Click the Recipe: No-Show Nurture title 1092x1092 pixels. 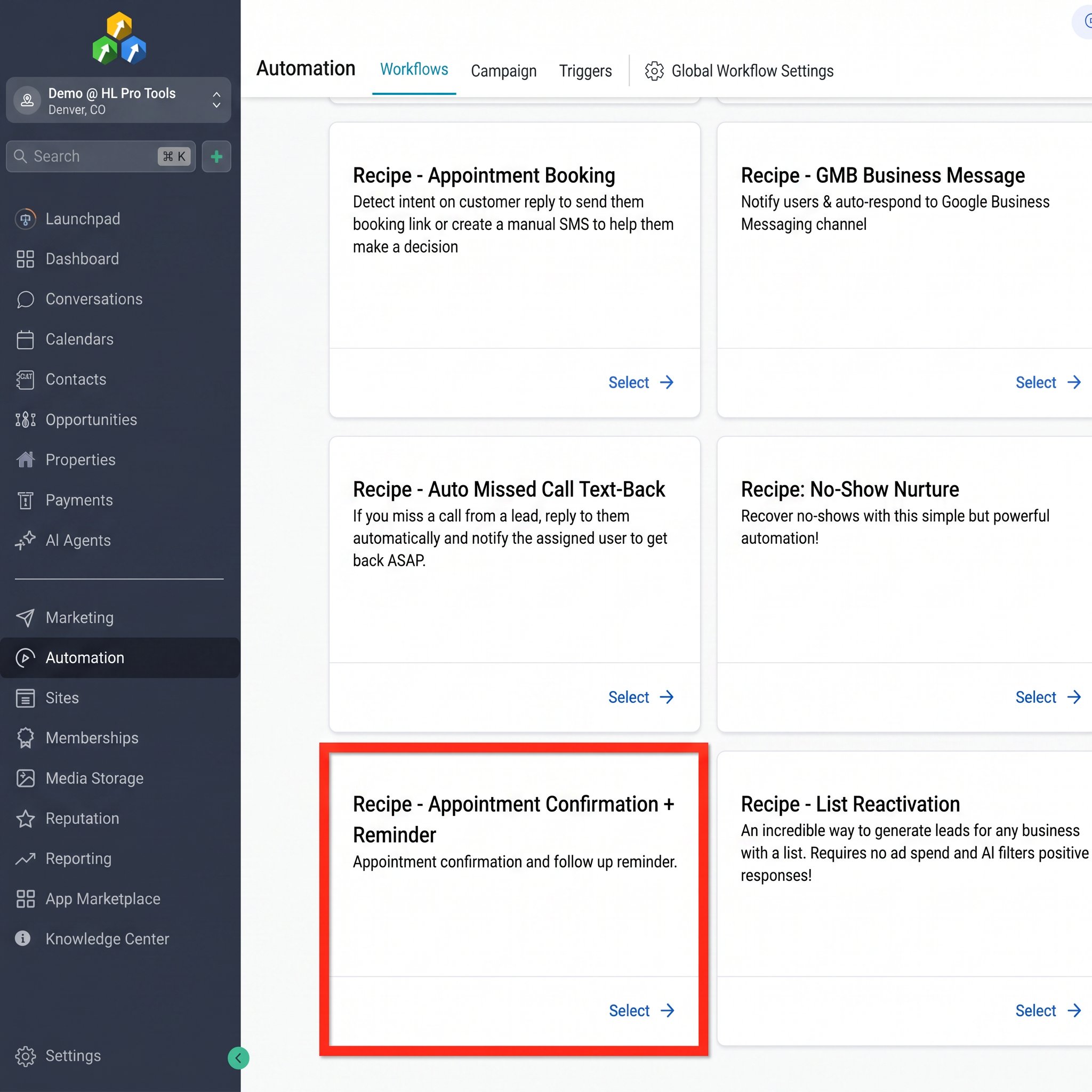pos(849,489)
